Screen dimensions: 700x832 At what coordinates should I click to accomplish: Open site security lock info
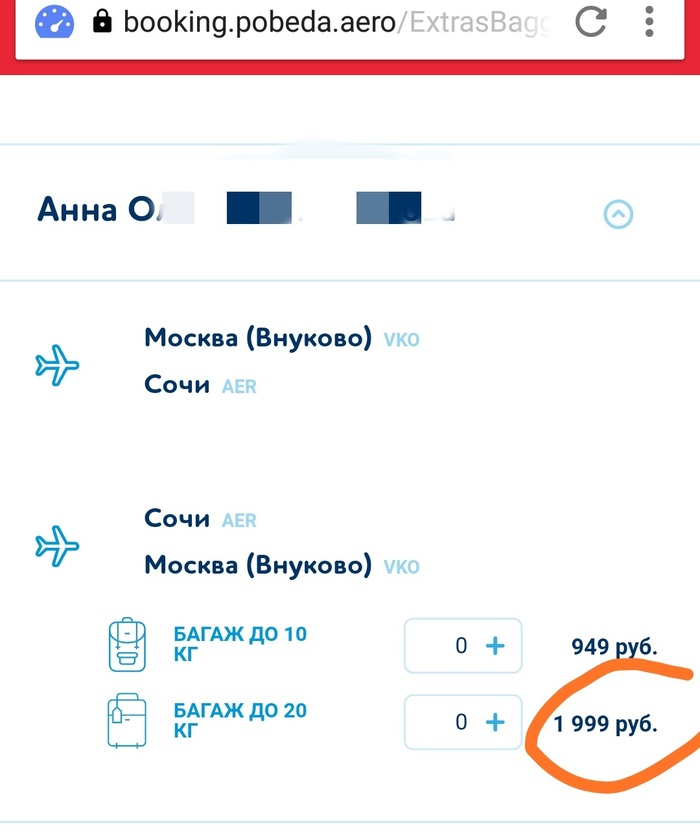(x=101, y=22)
